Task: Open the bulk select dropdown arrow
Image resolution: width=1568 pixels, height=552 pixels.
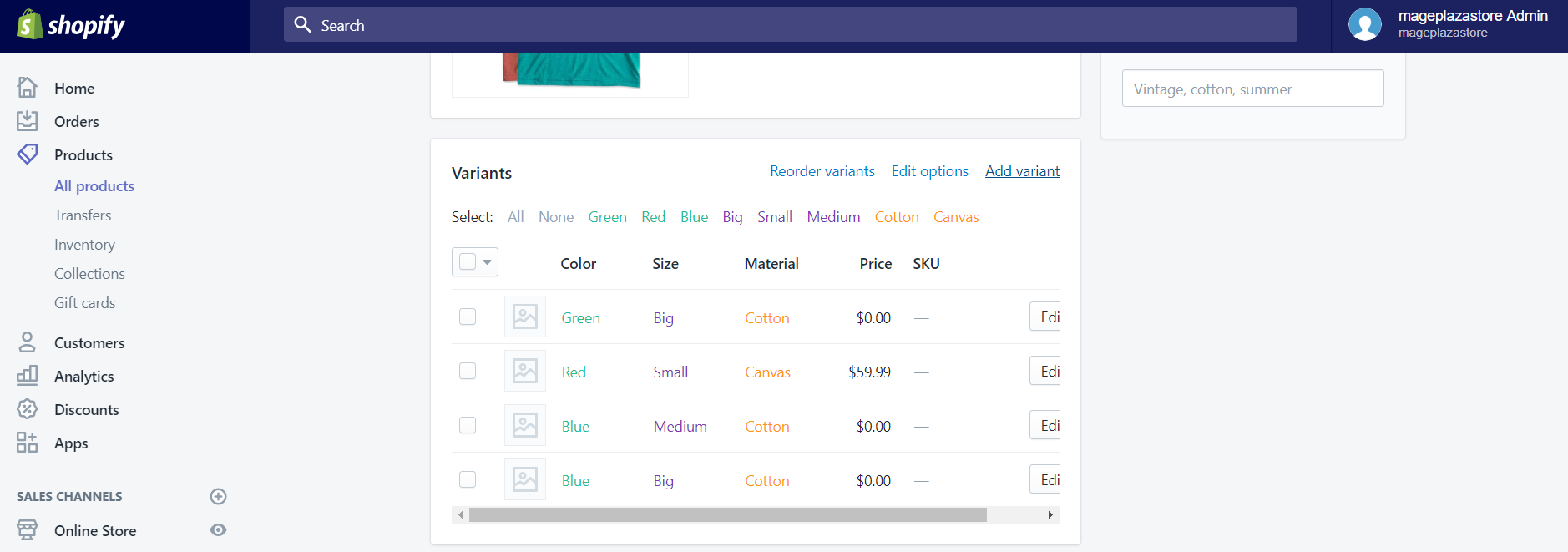Action: (487, 262)
